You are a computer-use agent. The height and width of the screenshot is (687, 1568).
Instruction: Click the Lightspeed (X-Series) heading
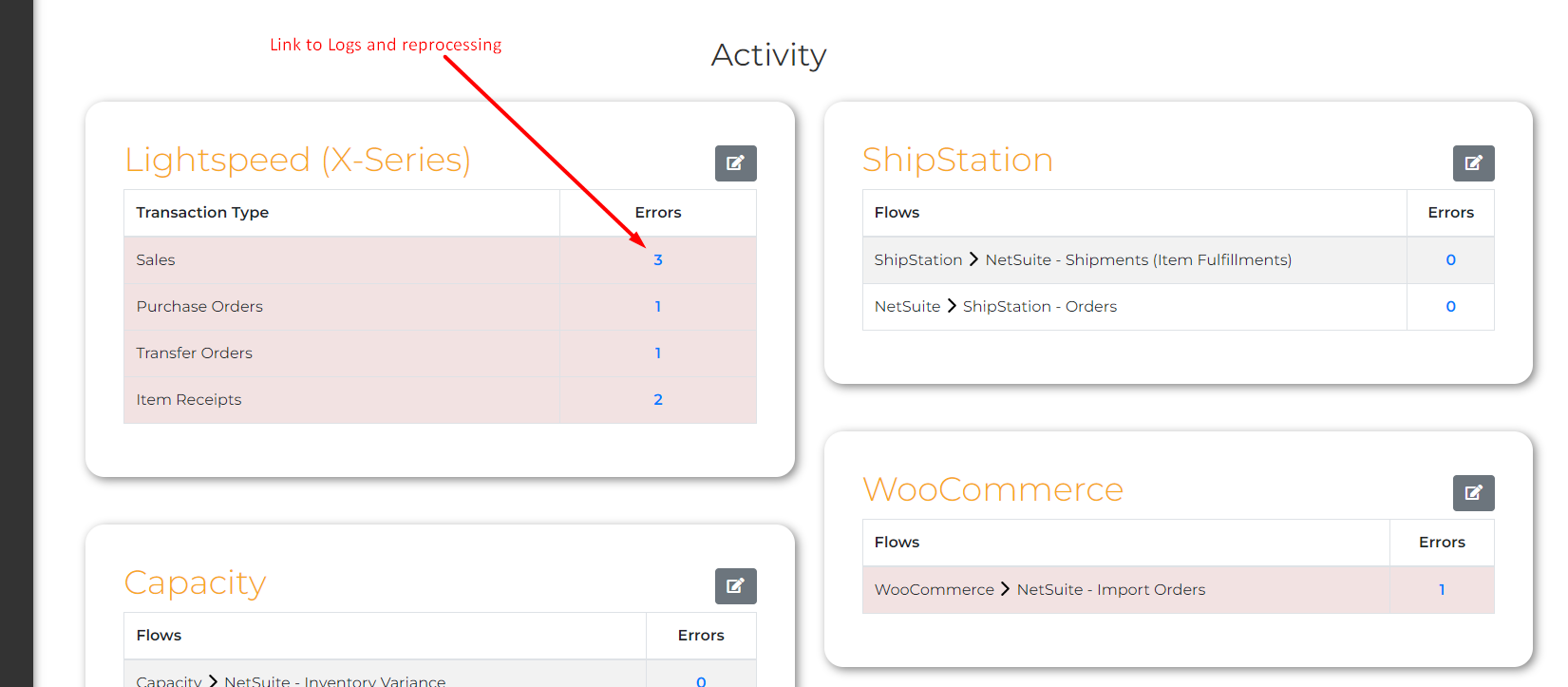tap(297, 161)
